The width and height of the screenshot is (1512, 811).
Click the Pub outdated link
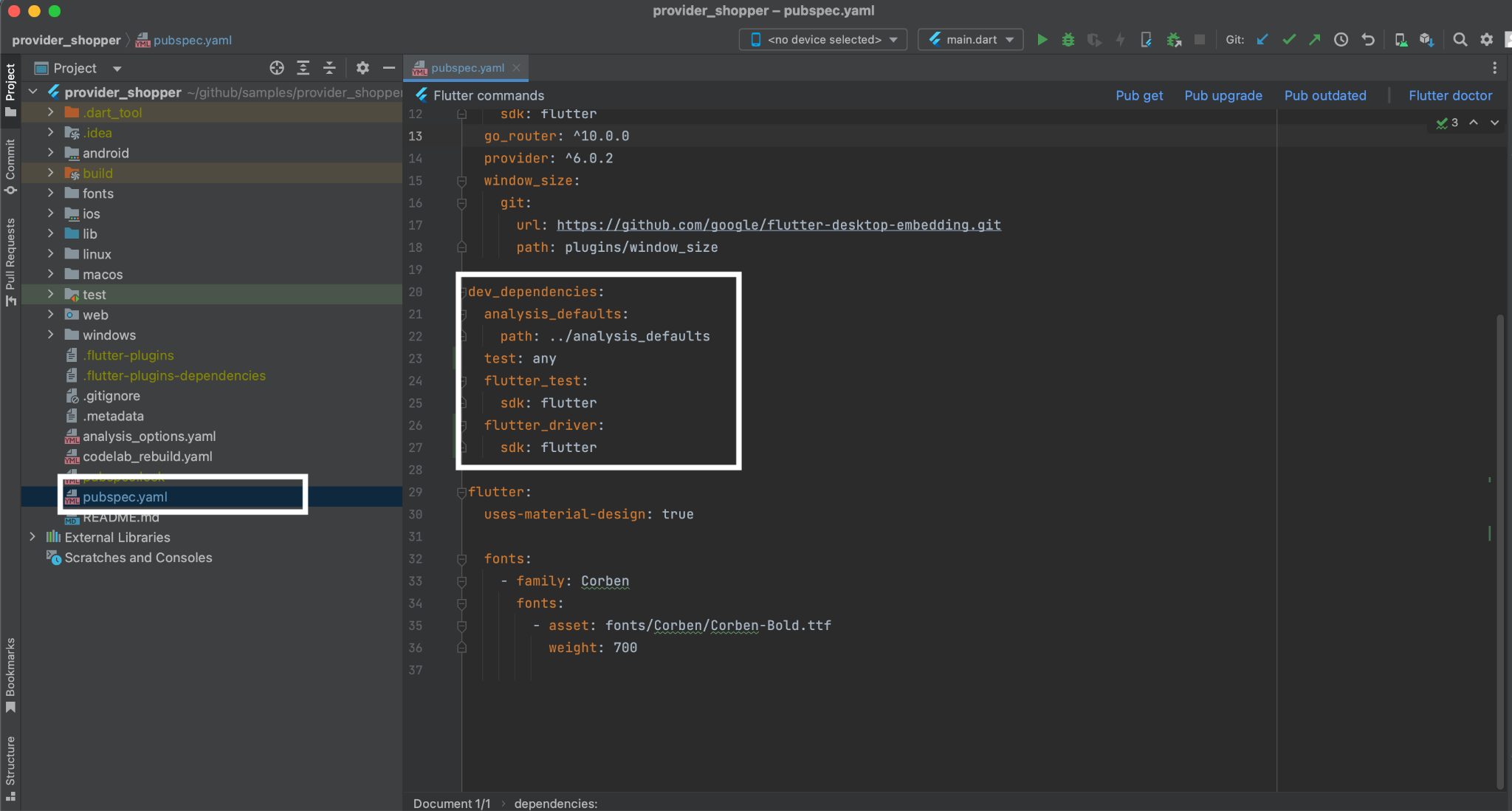[x=1325, y=95]
